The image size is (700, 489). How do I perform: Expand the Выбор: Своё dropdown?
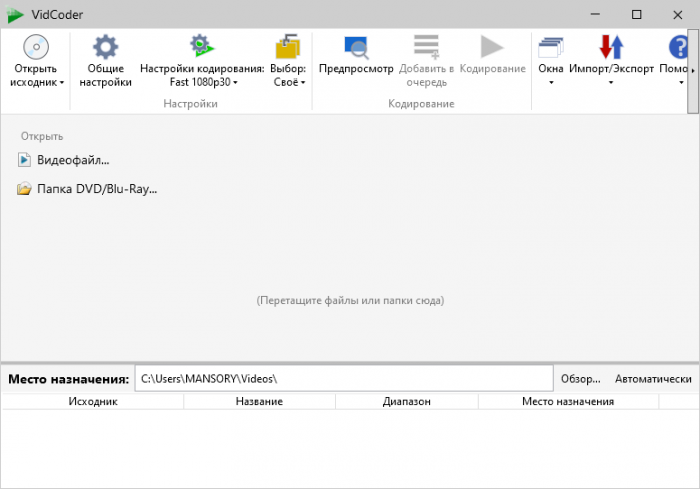(303, 83)
